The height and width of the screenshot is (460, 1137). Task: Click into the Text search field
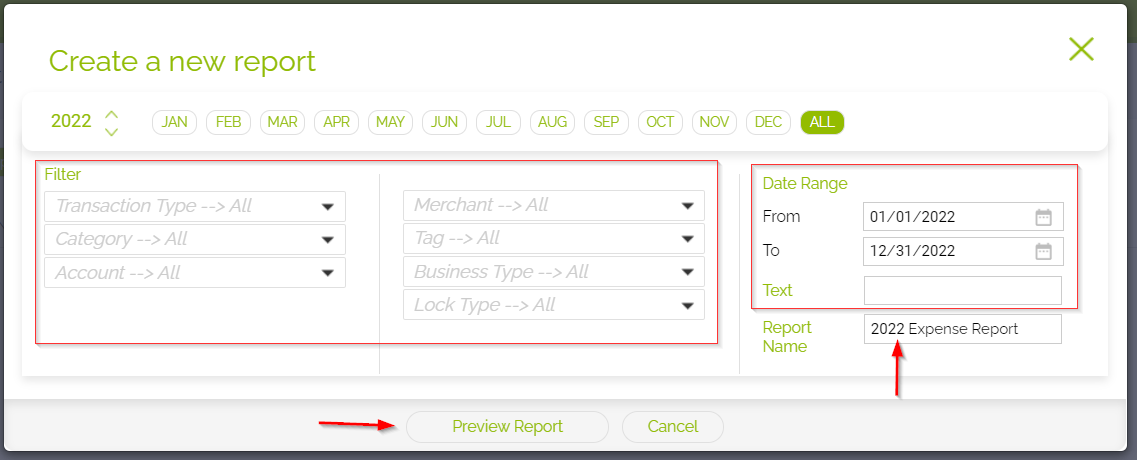click(x=962, y=290)
